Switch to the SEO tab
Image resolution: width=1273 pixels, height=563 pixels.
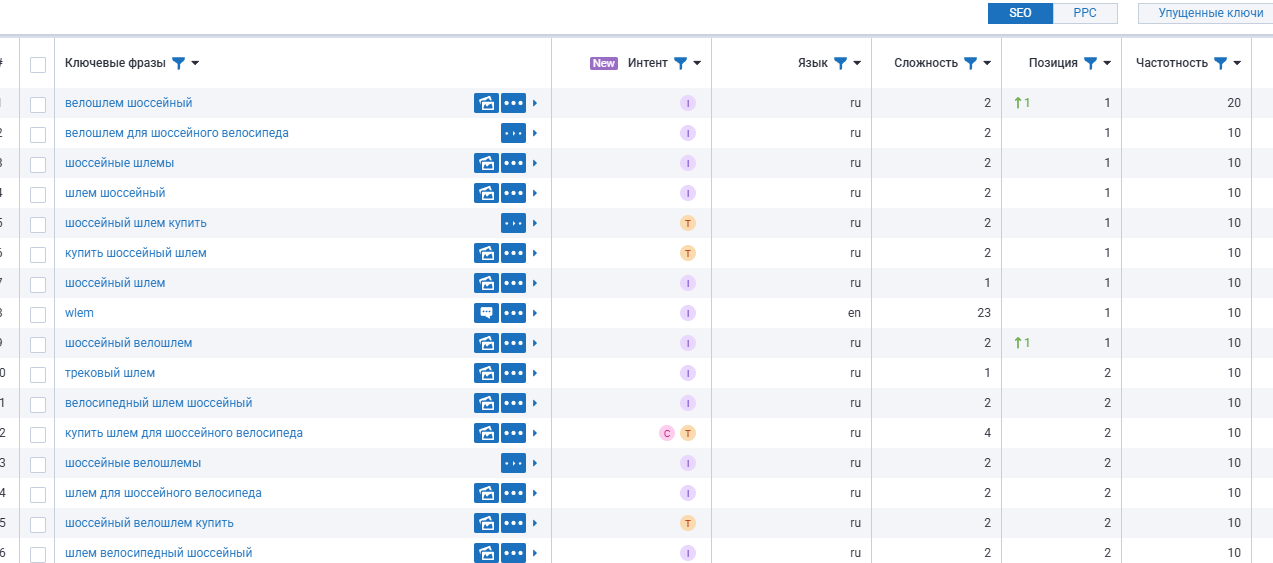click(1020, 13)
